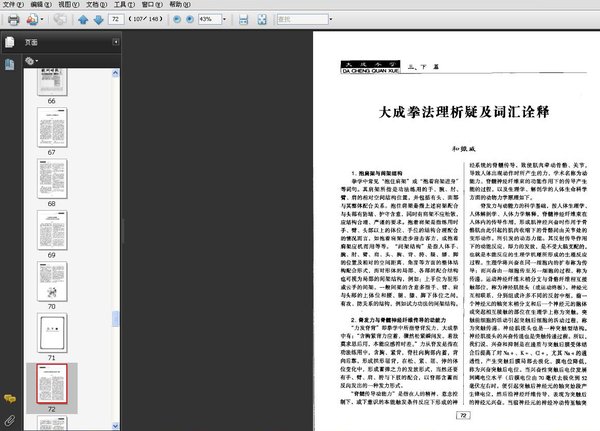Collapse the Pages panel with its arrow button
This screenshot has width=600, height=431.
[x=116, y=42]
